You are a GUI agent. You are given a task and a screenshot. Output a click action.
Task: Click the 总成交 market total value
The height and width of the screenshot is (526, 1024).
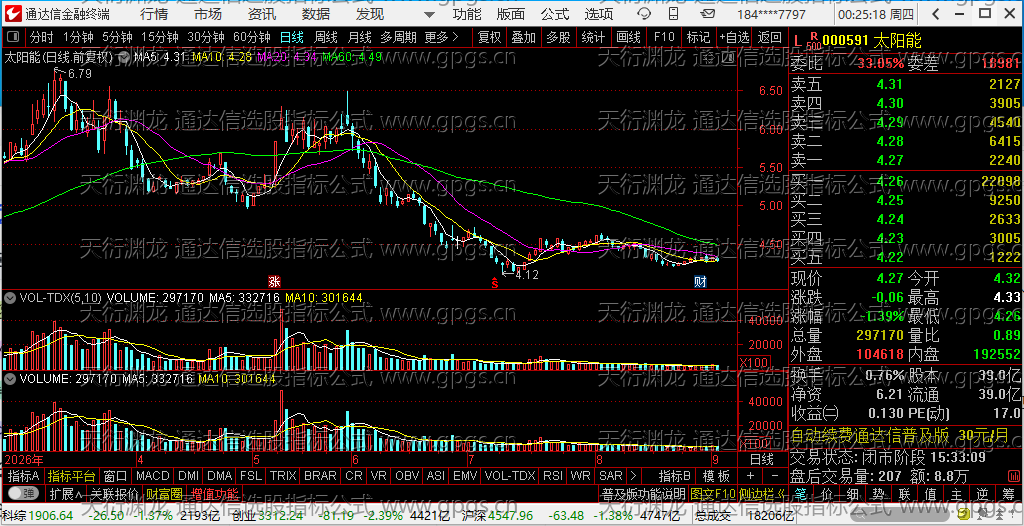tap(744, 515)
